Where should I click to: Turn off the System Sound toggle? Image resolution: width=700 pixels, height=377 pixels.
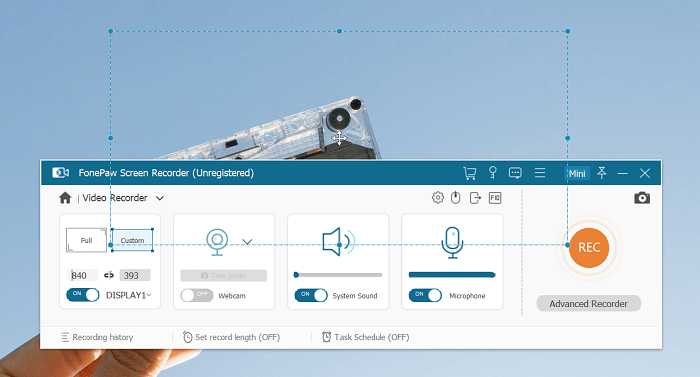pos(311,295)
